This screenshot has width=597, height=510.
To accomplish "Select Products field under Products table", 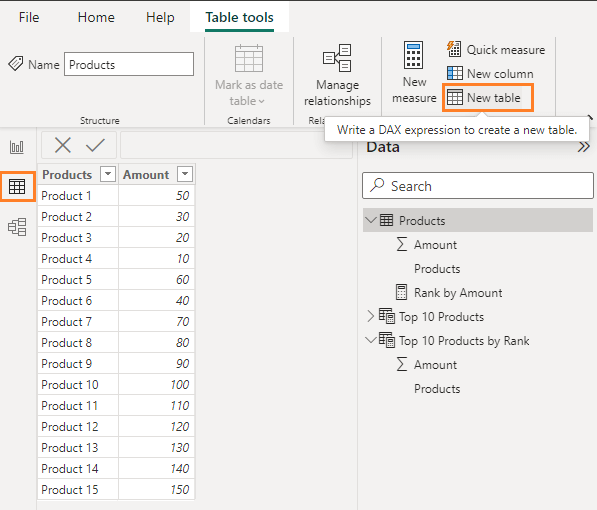I will pyautogui.click(x=437, y=269).
